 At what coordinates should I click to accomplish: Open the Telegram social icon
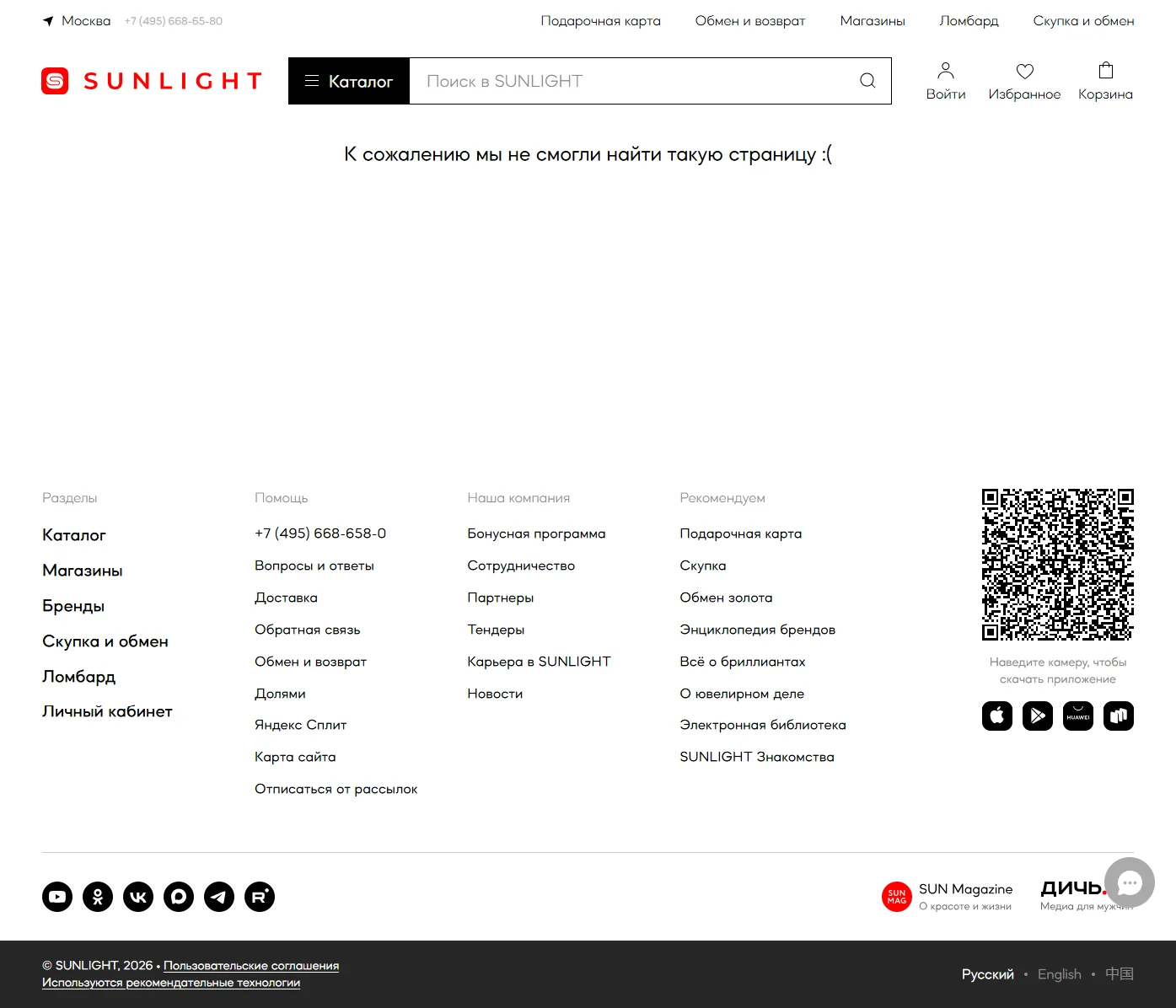(x=219, y=897)
